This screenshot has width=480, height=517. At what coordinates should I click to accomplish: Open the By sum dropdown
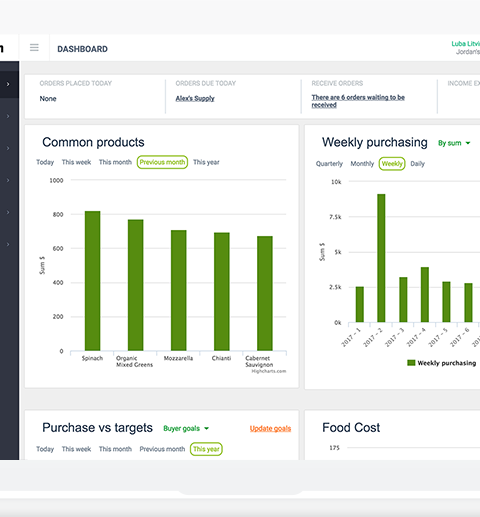click(x=454, y=143)
